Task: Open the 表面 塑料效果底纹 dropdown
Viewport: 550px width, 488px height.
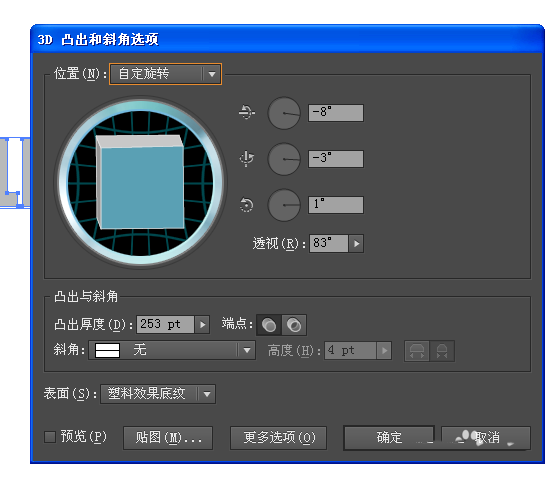Action: 158,394
